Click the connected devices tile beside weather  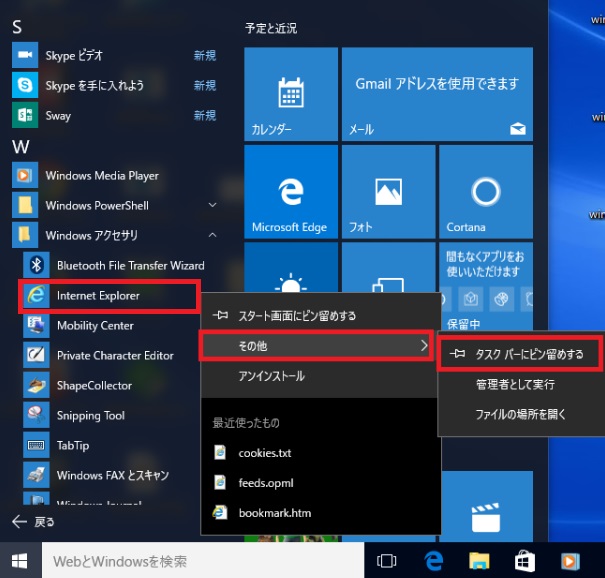tap(389, 267)
